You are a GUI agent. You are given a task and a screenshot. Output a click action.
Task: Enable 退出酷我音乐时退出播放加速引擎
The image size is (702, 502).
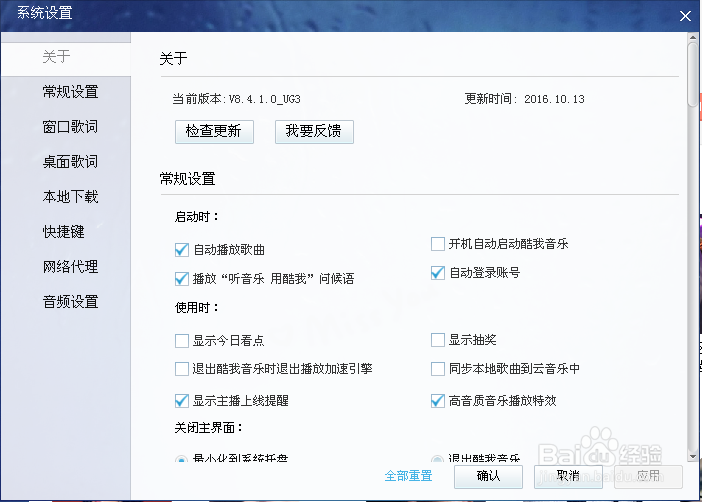181,369
